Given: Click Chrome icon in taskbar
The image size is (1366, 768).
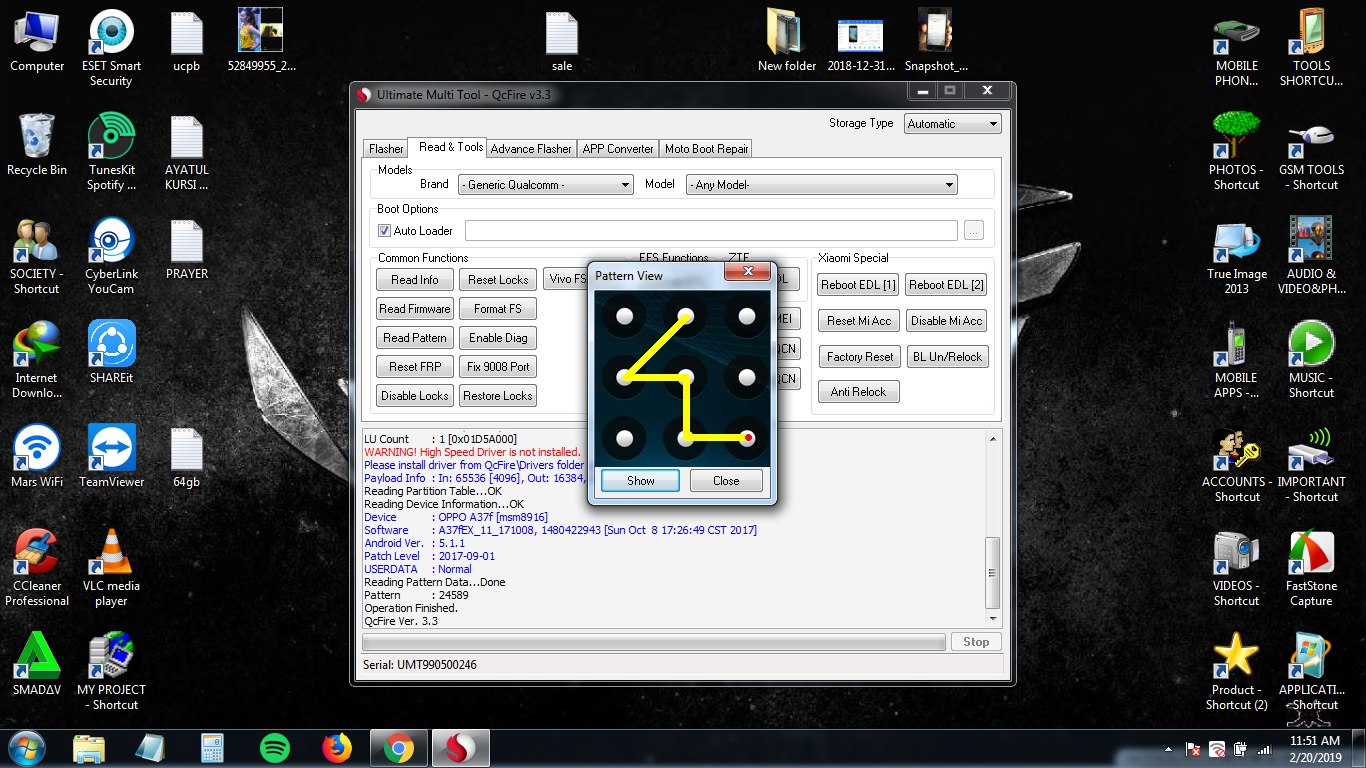Looking at the screenshot, I should [398, 748].
